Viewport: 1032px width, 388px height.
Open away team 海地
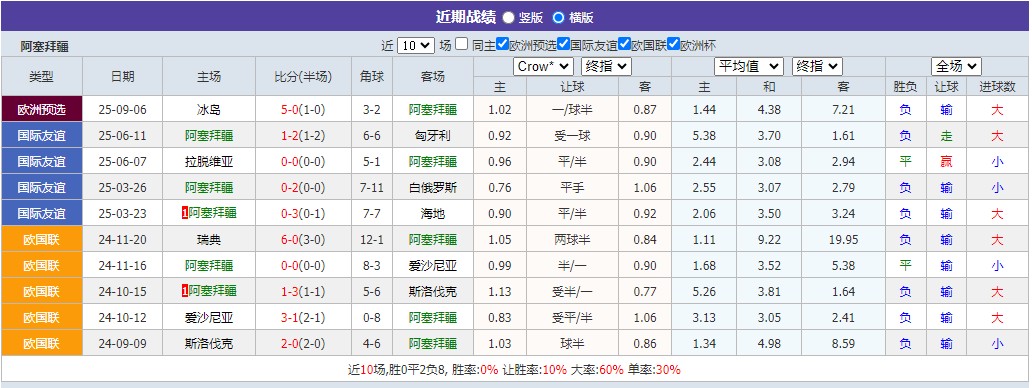coord(432,214)
